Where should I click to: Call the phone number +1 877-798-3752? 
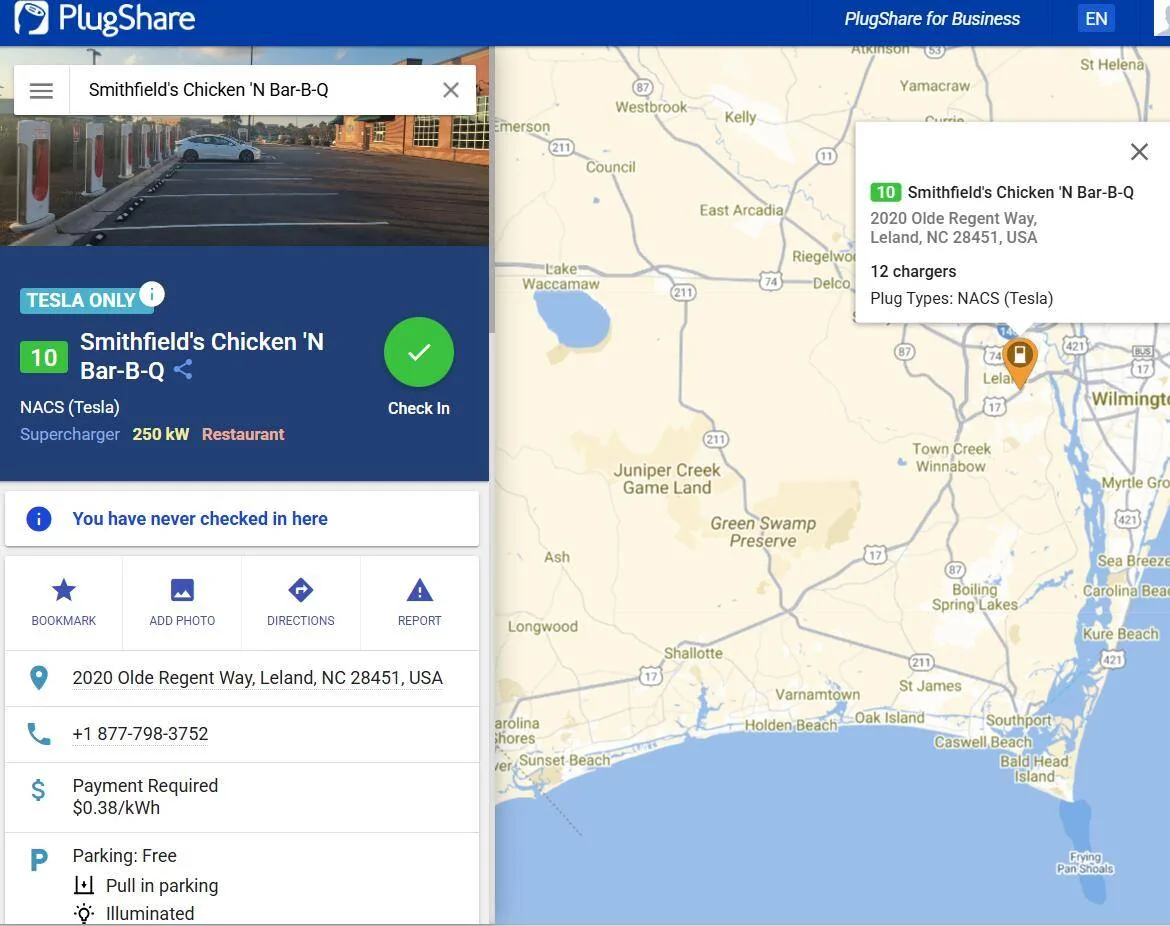(140, 734)
